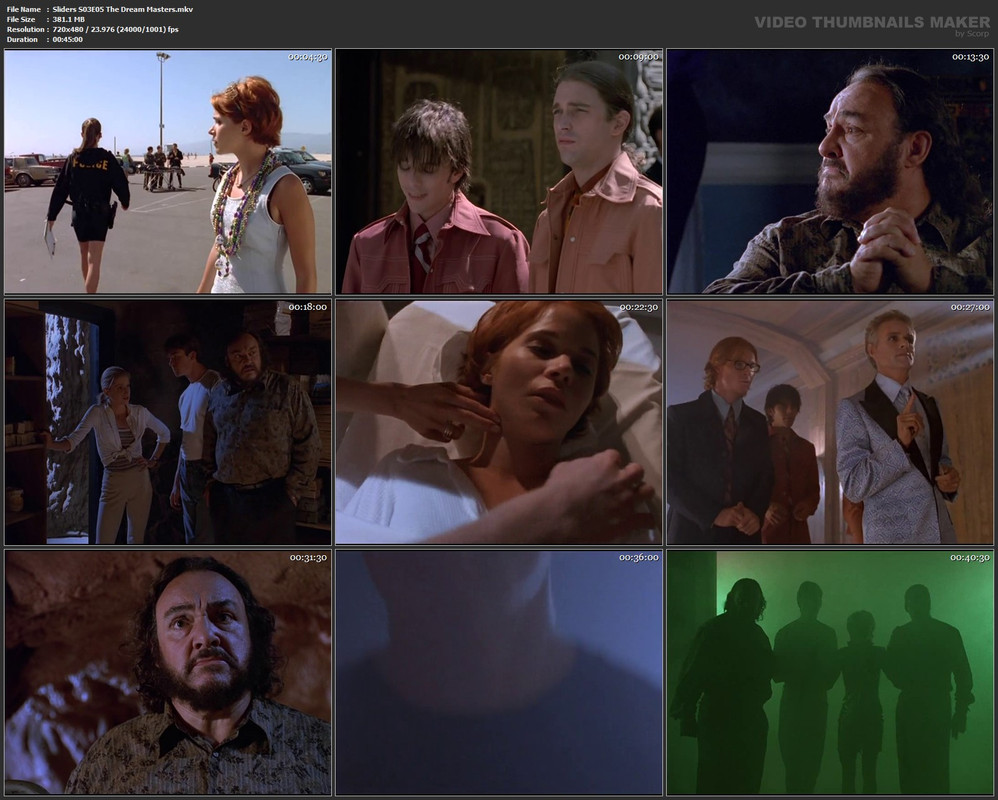Click the 'Resolution' label
This screenshot has height=800, width=998.
[x=25, y=29]
